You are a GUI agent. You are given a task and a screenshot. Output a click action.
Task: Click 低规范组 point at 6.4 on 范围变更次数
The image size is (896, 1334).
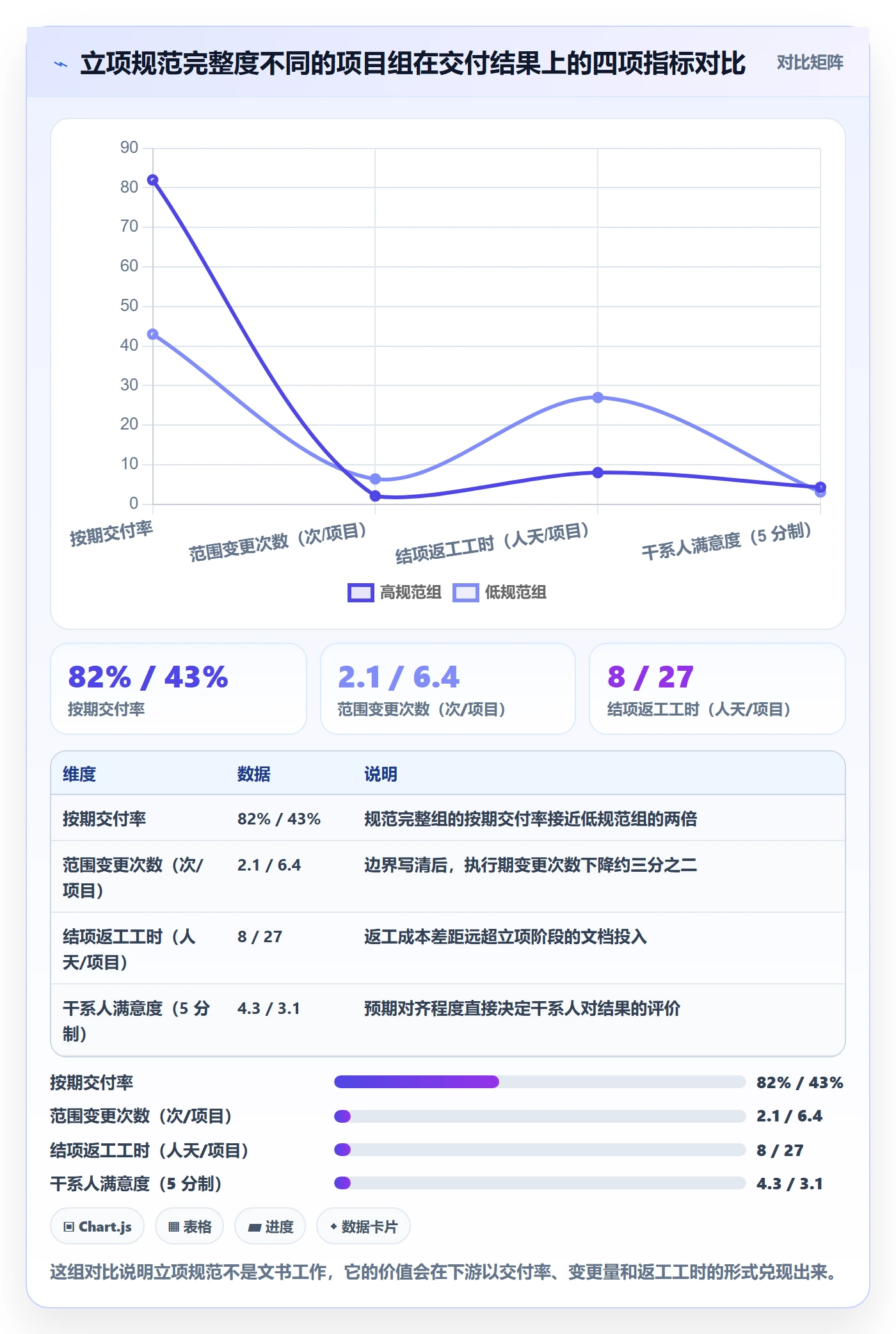point(375,479)
